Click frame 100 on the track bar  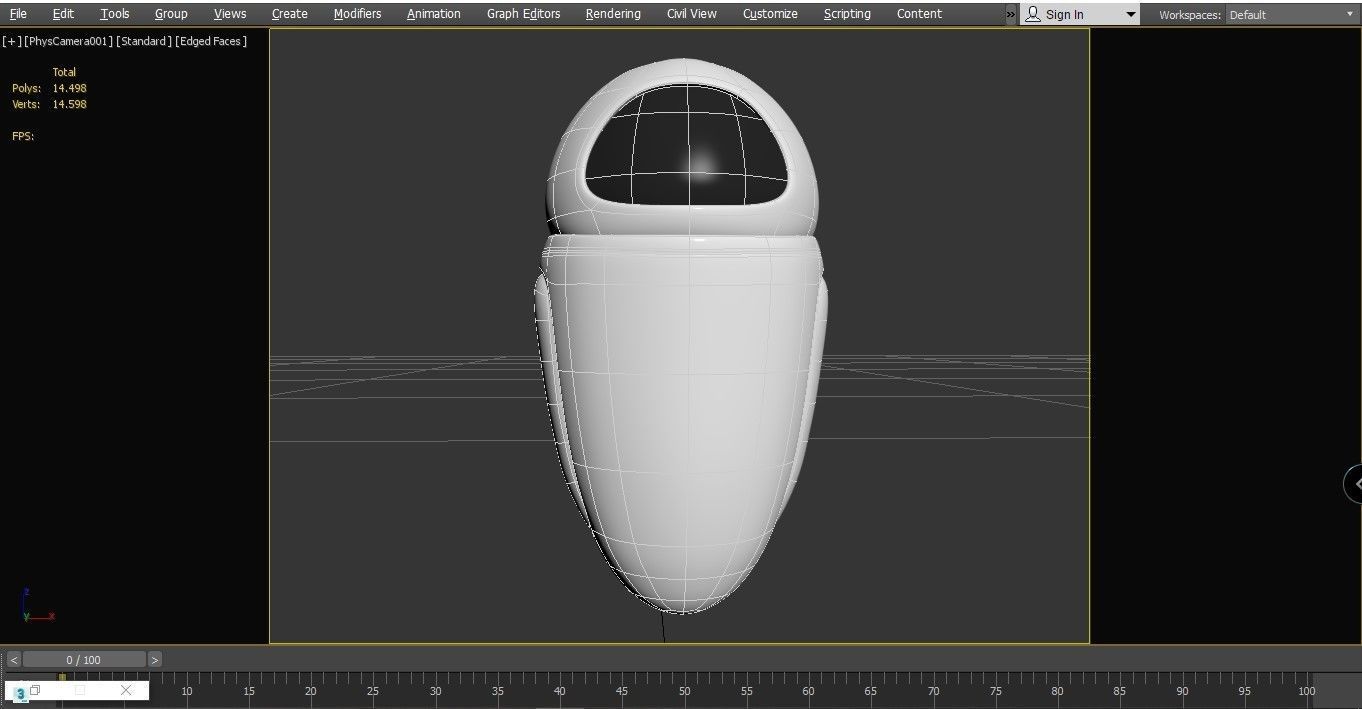(x=1306, y=691)
